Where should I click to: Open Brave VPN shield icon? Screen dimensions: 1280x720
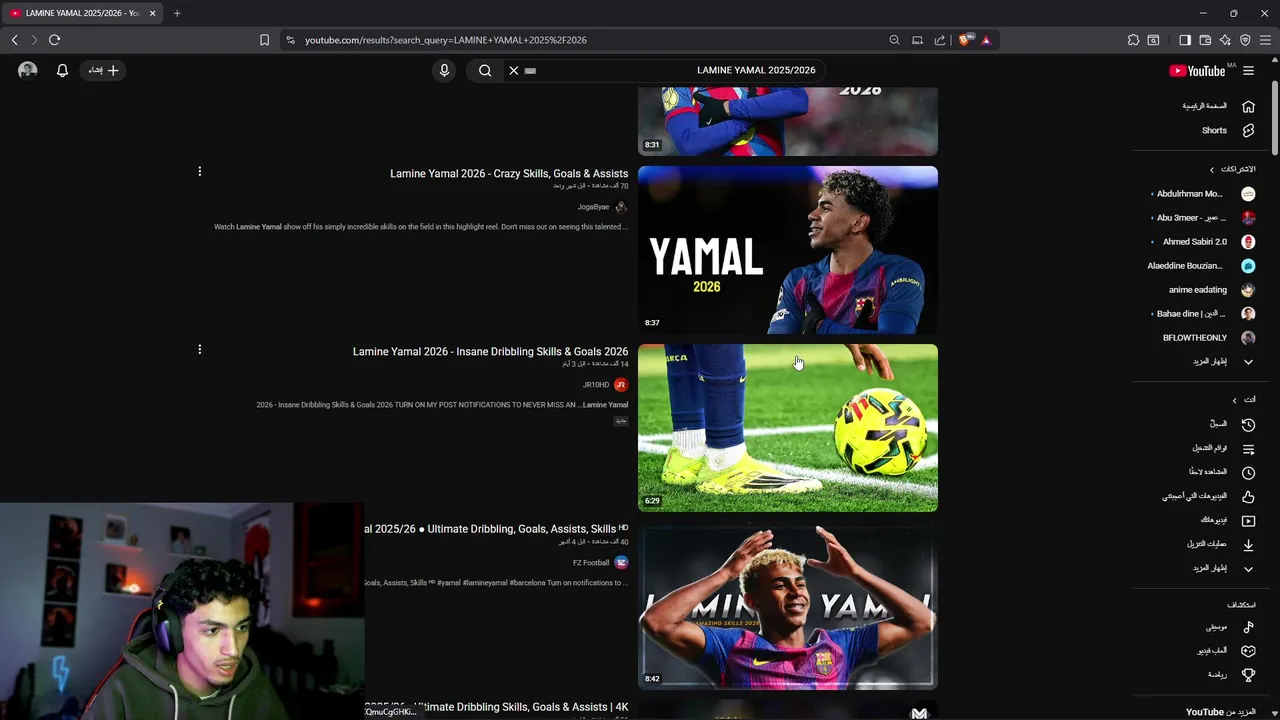click(x=1245, y=40)
